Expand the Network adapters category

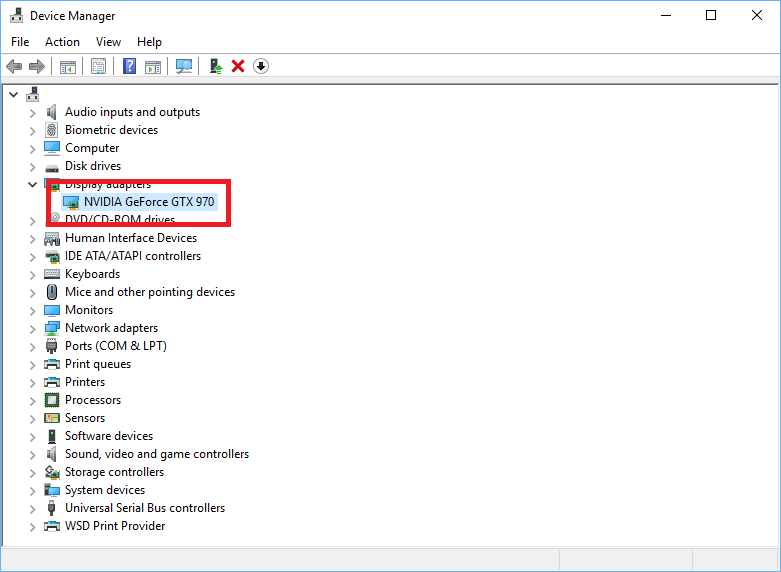tap(33, 328)
